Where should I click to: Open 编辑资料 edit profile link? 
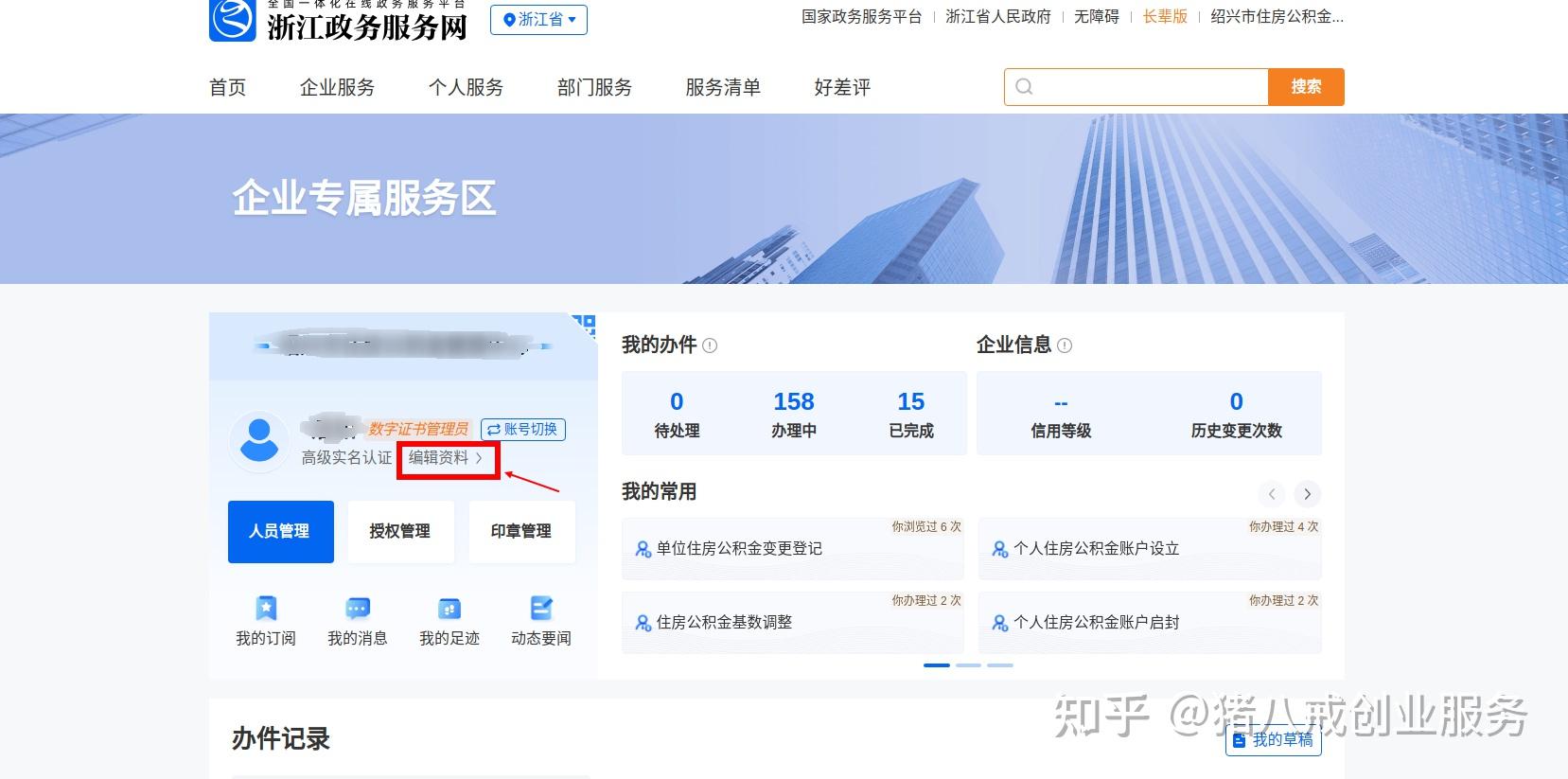coord(446,458)
